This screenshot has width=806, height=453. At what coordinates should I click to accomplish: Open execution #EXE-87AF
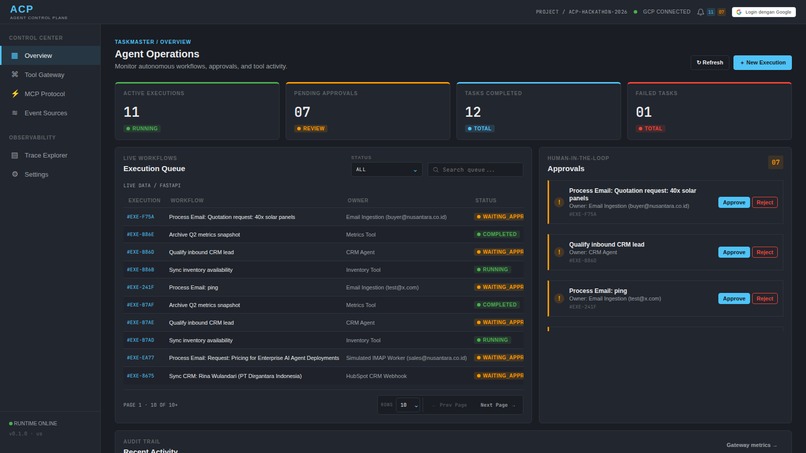140,305
